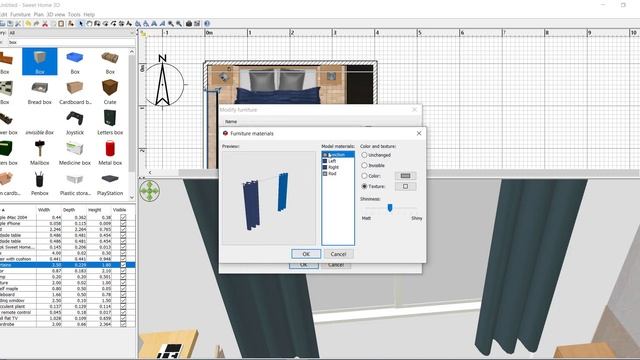
Task: Click the Paste toolbar icon
Action: click(x=61, y=24)
